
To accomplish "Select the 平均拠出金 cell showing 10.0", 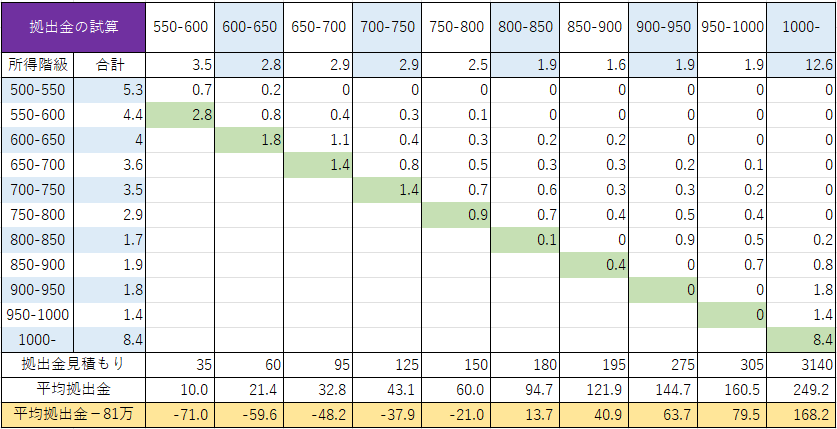I will pos(181,388).
